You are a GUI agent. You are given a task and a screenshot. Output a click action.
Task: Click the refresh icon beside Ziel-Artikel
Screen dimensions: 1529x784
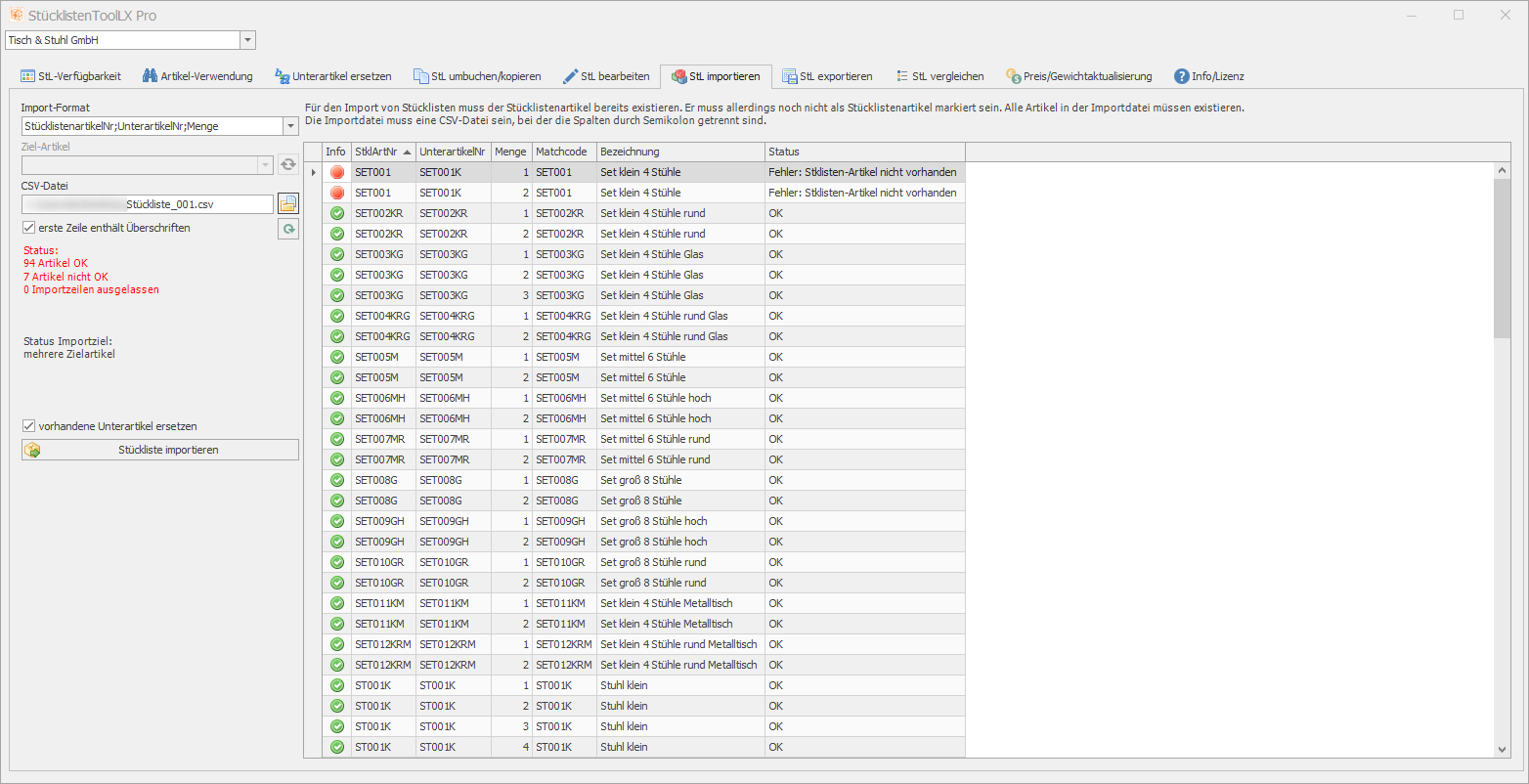[287, 164]
